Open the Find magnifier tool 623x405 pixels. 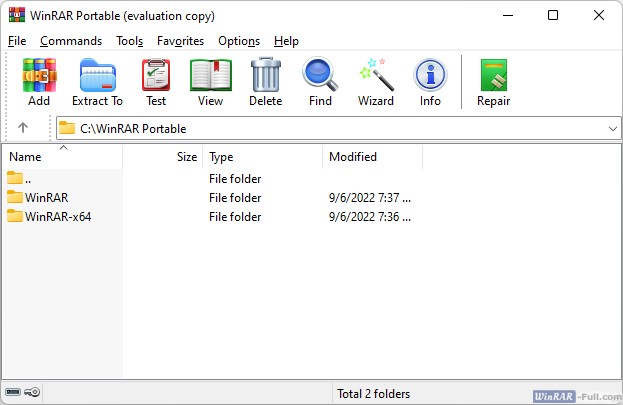pyautogui.click(x=320, y=81)
